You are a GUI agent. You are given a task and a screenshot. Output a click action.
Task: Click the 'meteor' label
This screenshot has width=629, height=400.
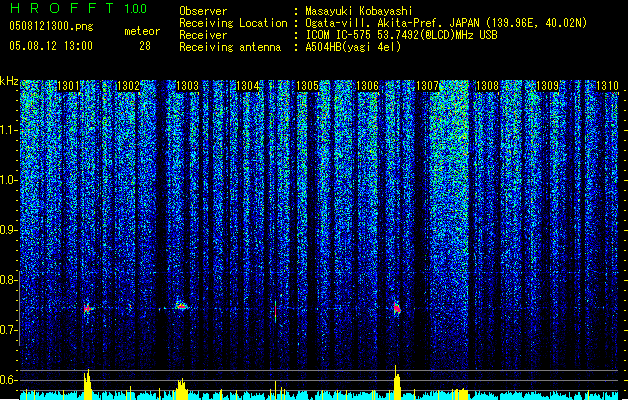coord(142,31)
